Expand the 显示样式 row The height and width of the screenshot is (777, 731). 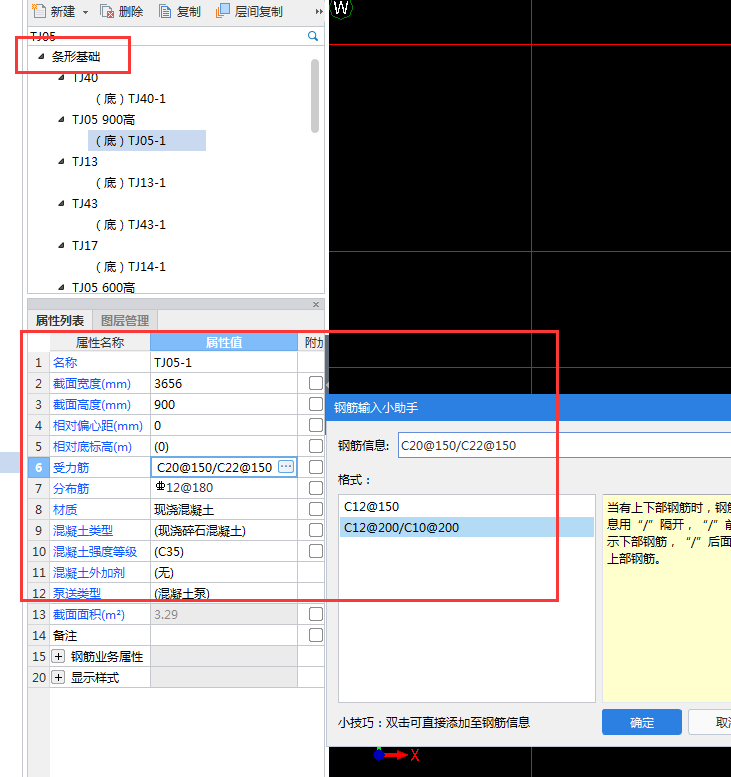[x=58, y=677]
